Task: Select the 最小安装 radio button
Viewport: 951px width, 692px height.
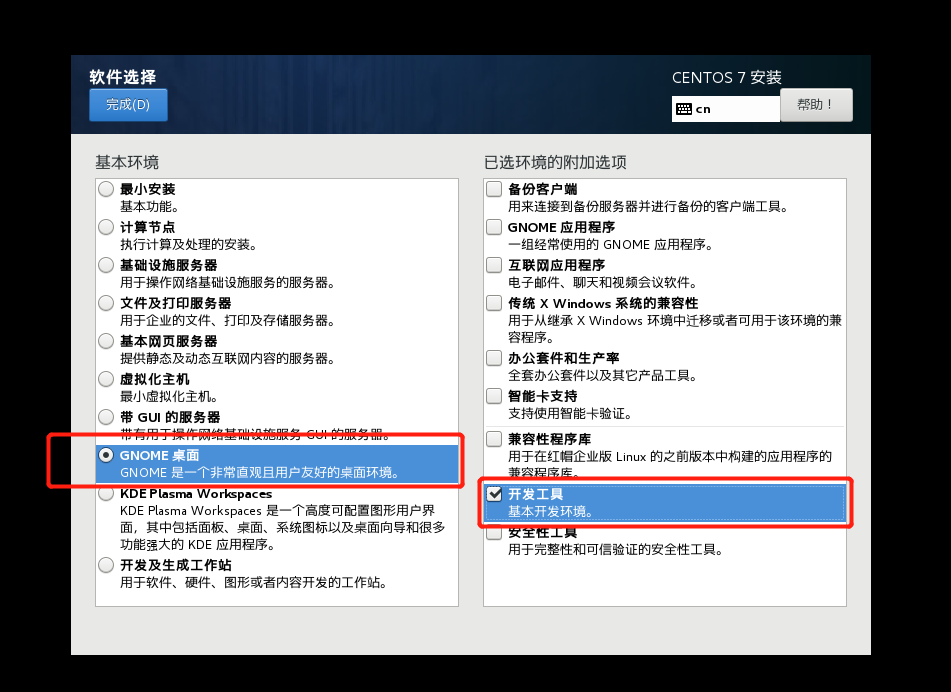Action: coord(106,189)
